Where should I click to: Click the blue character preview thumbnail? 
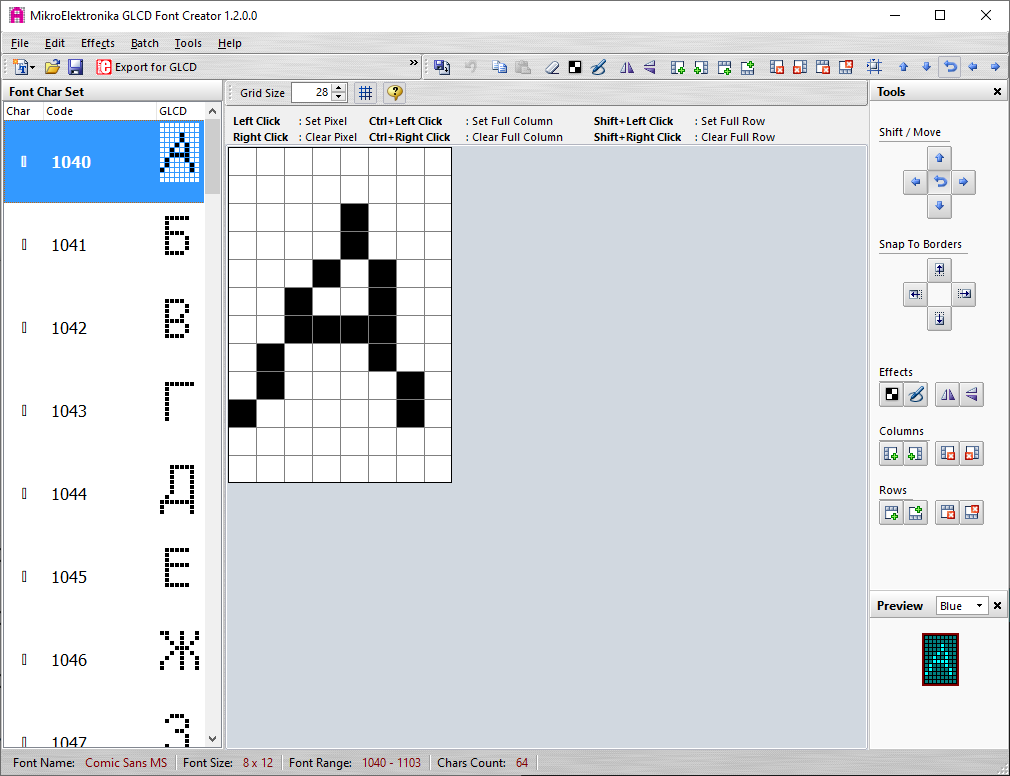[x=940, y=659]
